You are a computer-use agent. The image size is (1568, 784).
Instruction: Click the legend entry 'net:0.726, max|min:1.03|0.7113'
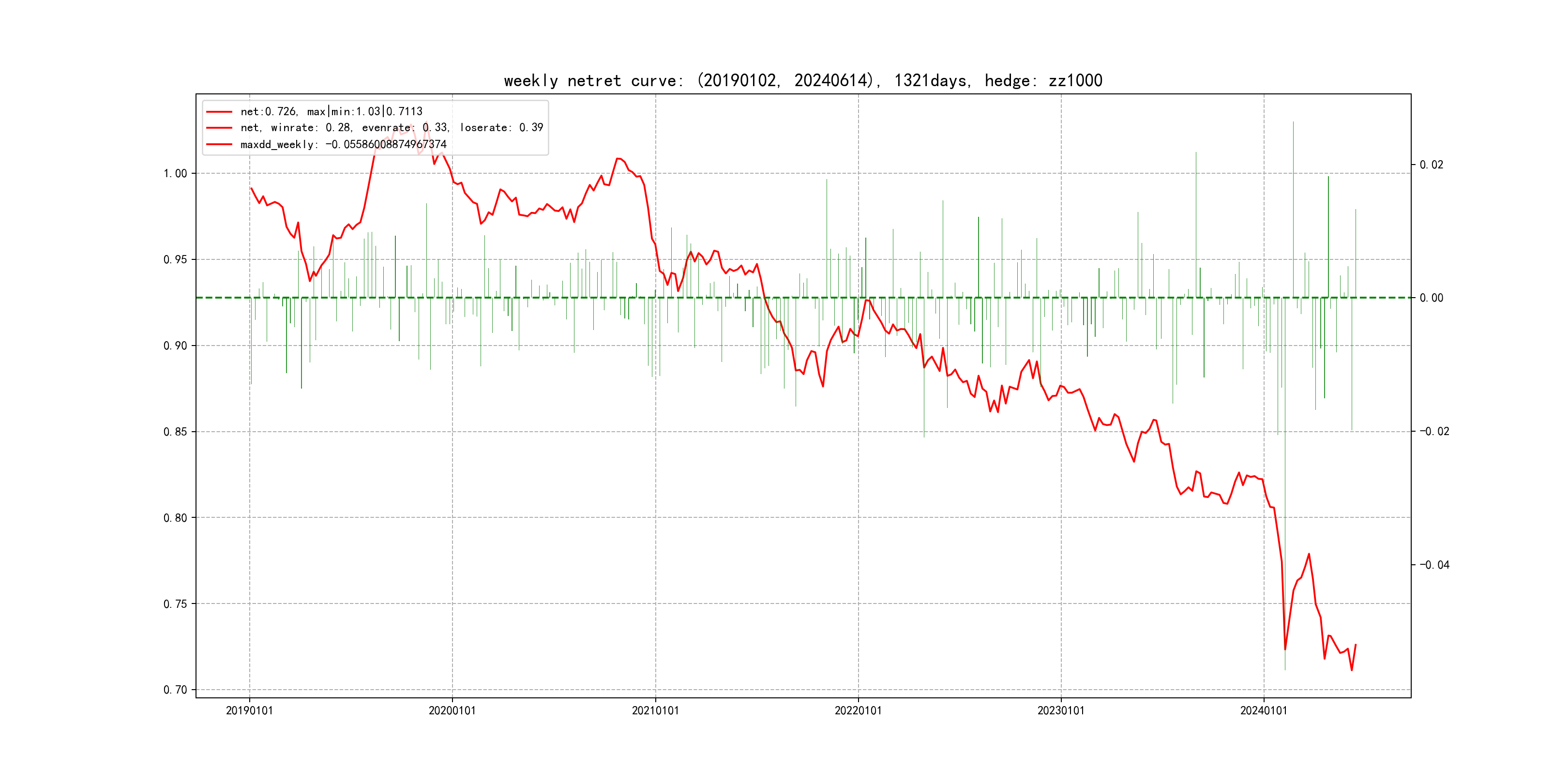pos(331,111)
